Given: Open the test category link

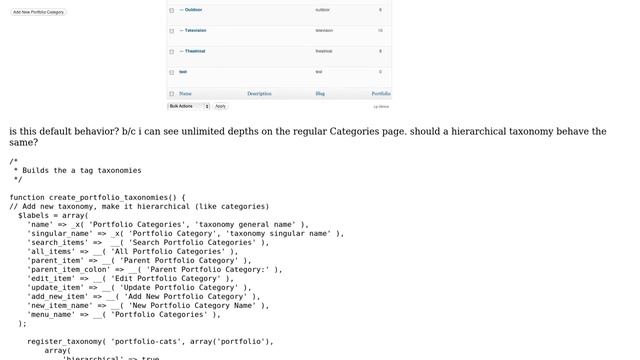Looking at the screenshot, I should (x=183, y=72).
